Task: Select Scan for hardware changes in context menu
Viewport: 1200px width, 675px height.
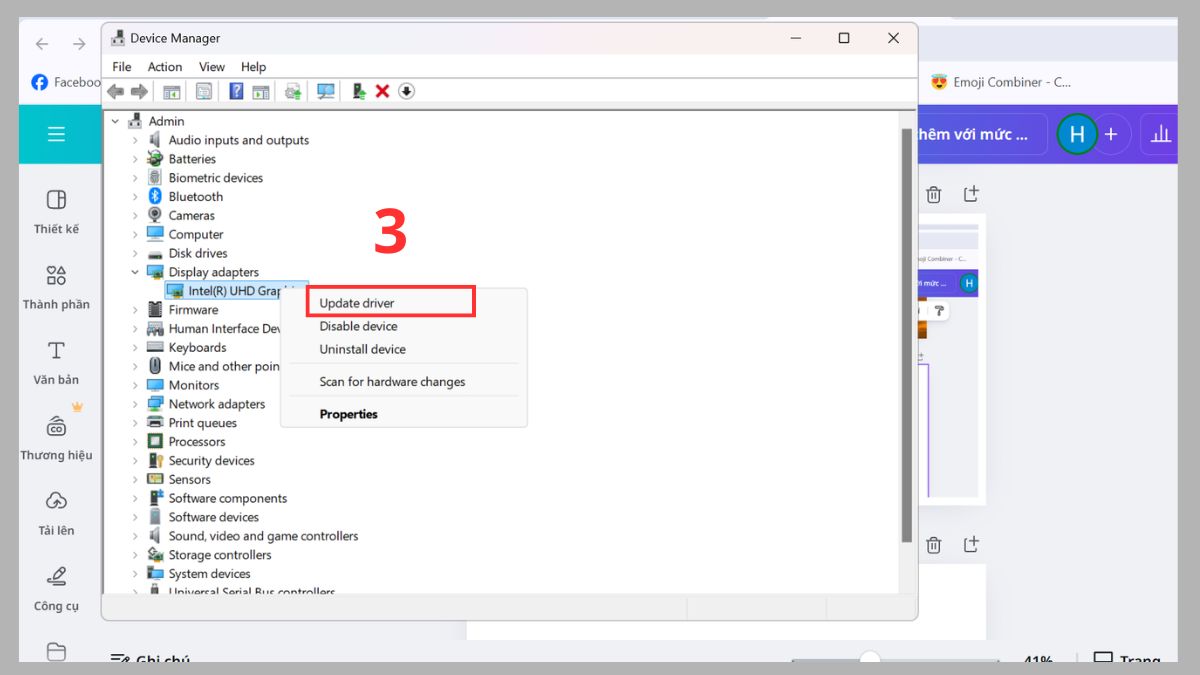Action: pos(392,381)
